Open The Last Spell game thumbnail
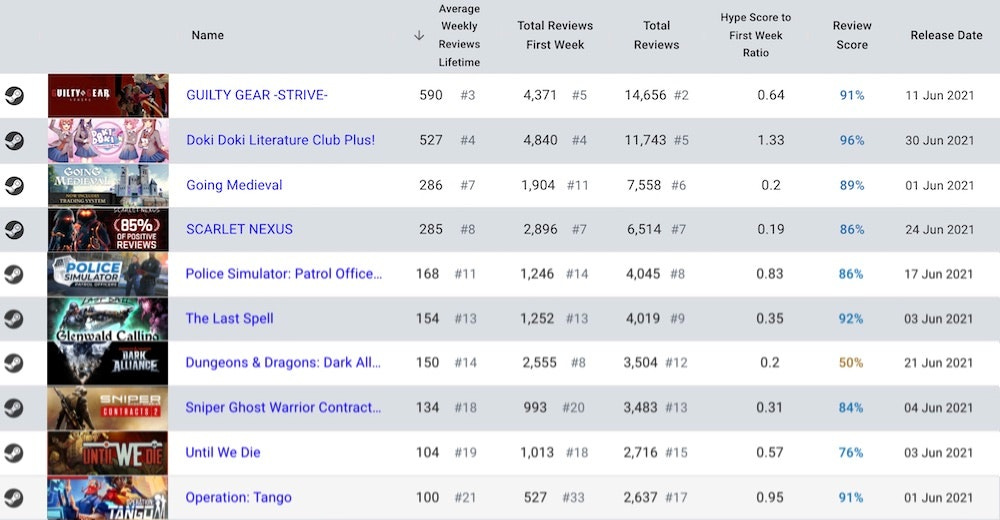This screenshot has height=520, width=1000. [108, 318]
